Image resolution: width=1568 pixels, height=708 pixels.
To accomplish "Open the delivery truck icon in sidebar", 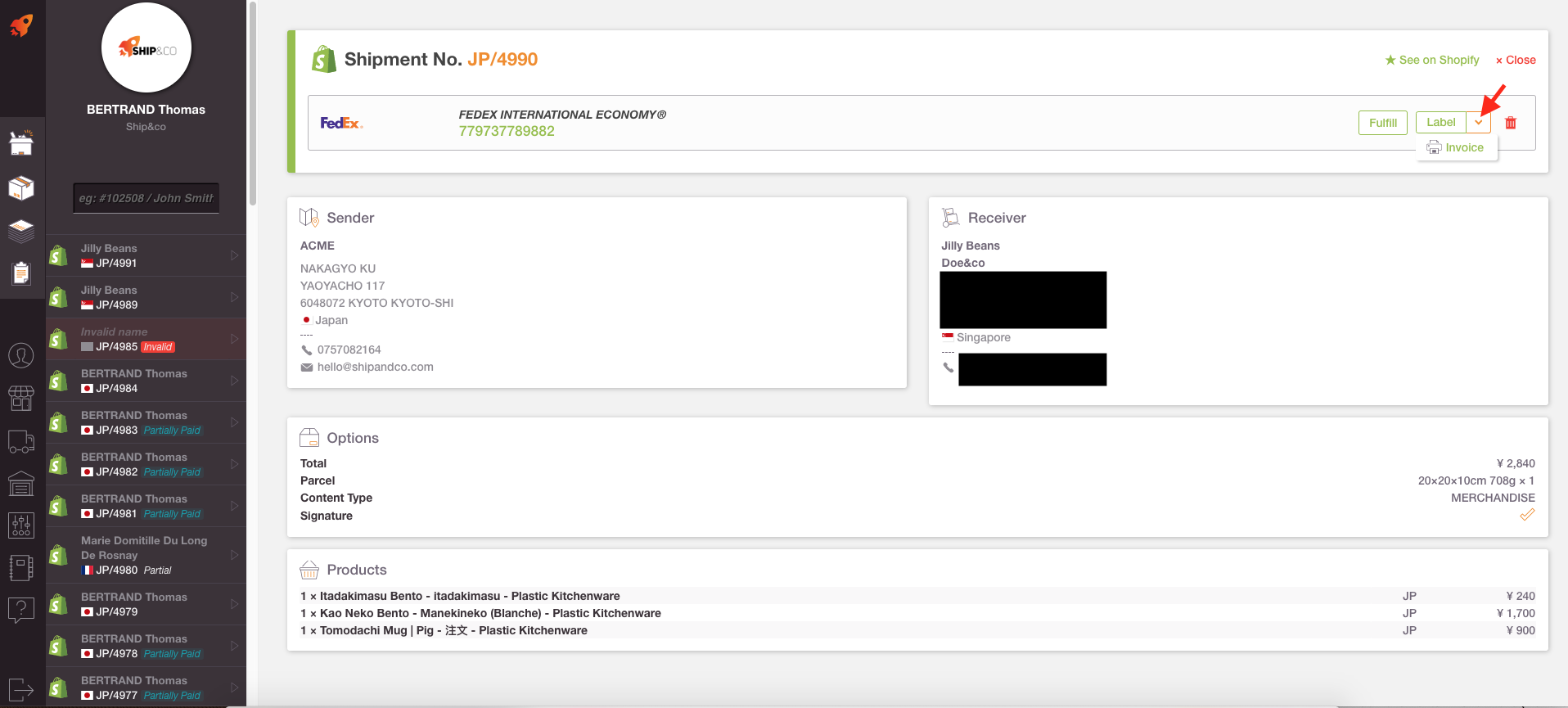I will pyautogui.click(x=21, y=442).
